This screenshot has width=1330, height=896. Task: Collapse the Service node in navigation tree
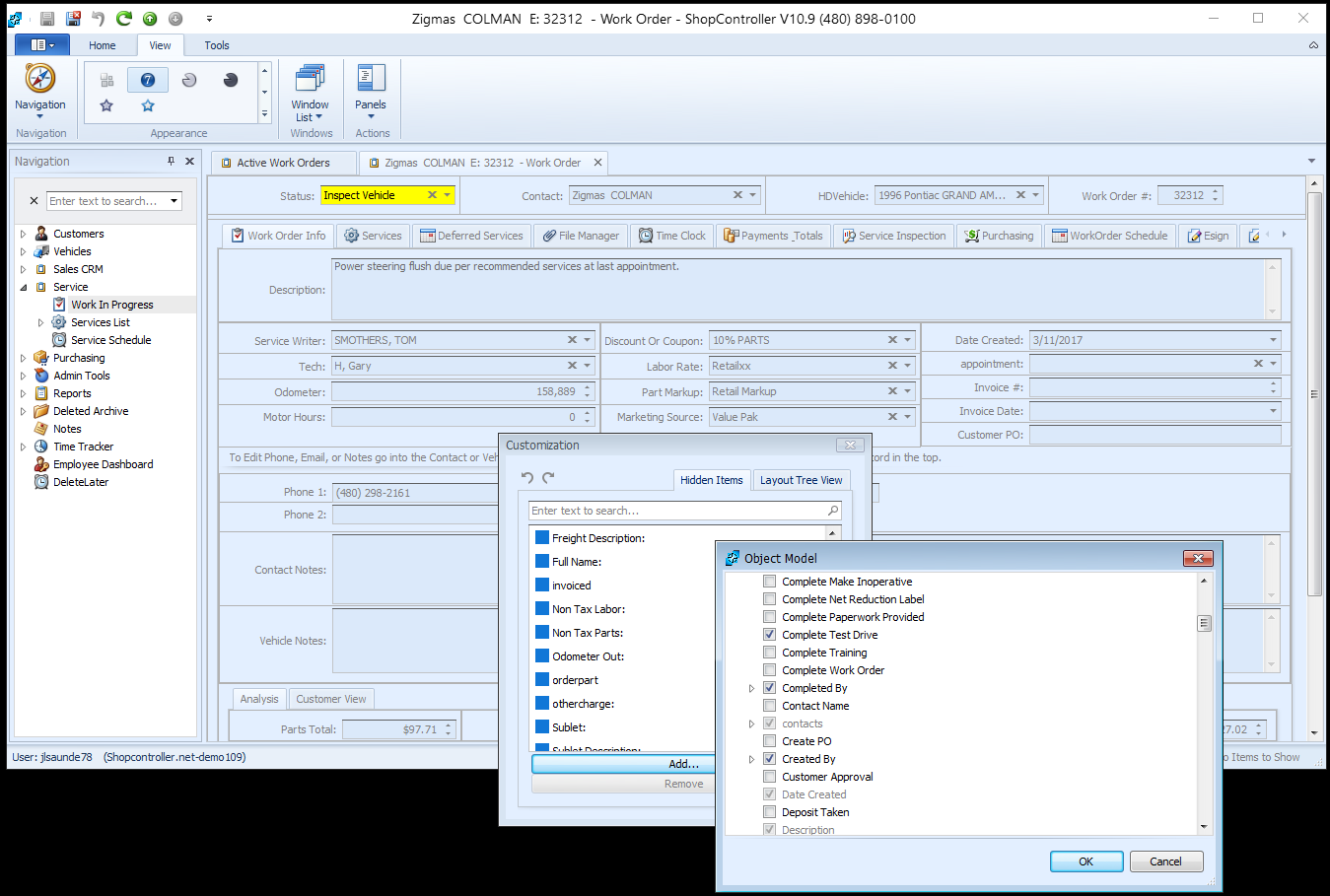coord(23,287)
